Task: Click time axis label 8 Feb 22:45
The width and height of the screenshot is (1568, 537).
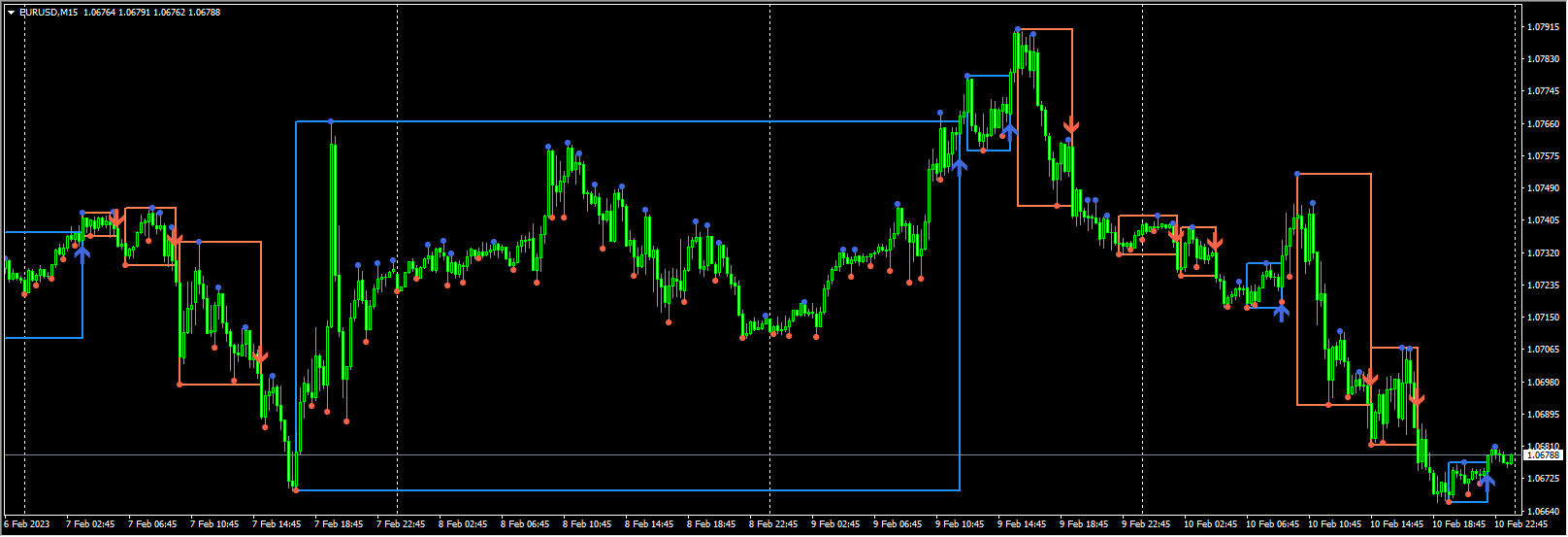Action: click(x=773, y=524)
